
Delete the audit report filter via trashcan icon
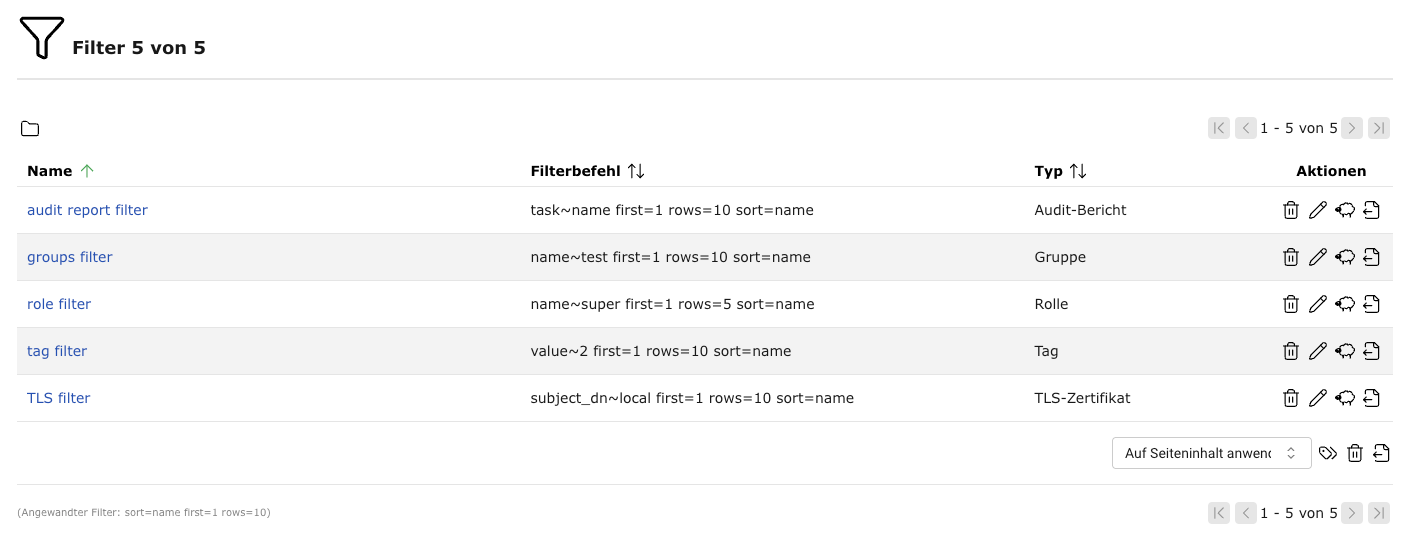pyautogui.click(x=1291, y=210)
